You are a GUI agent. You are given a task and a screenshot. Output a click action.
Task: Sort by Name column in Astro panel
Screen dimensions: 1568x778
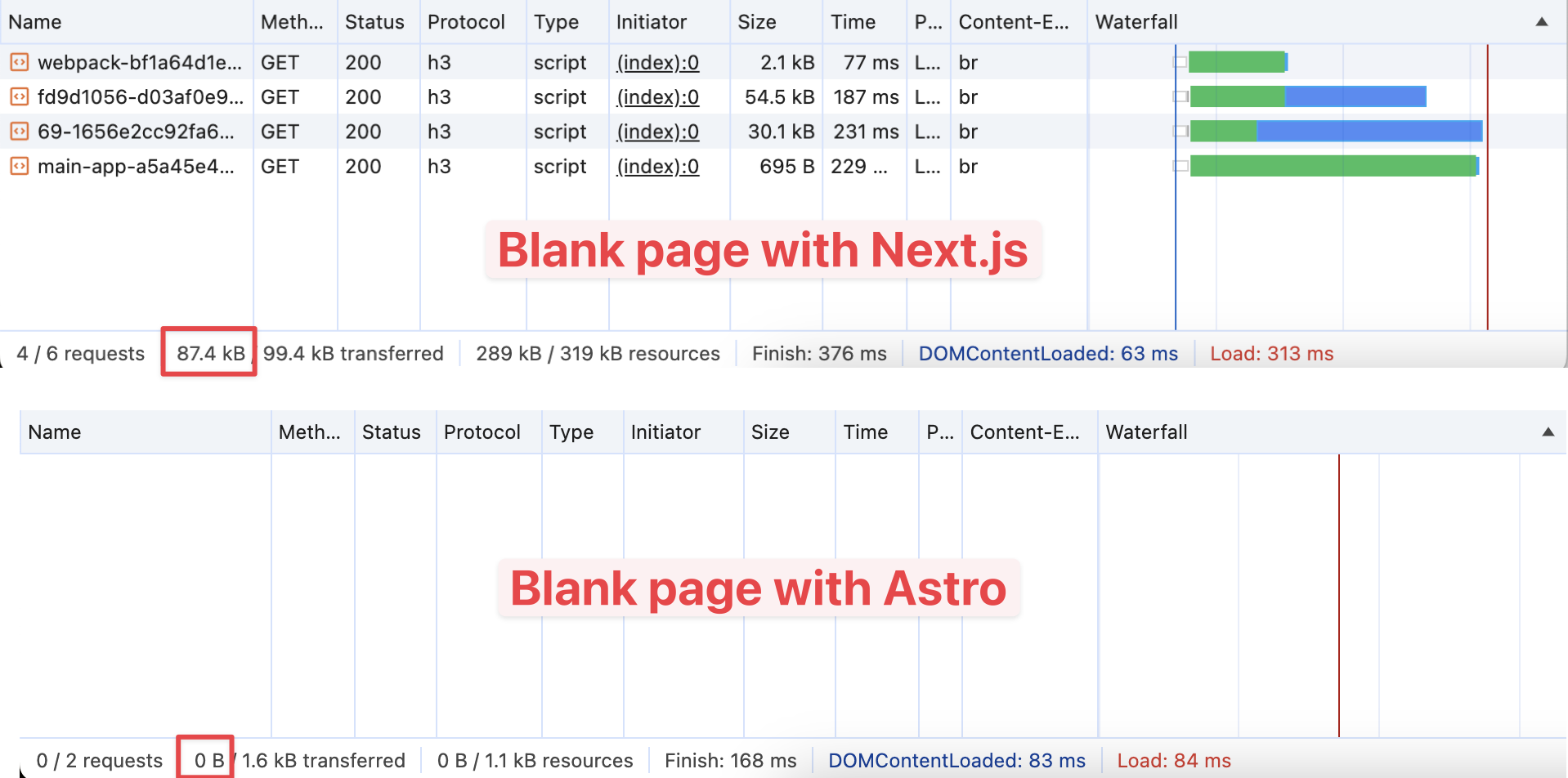pos(145,432)
